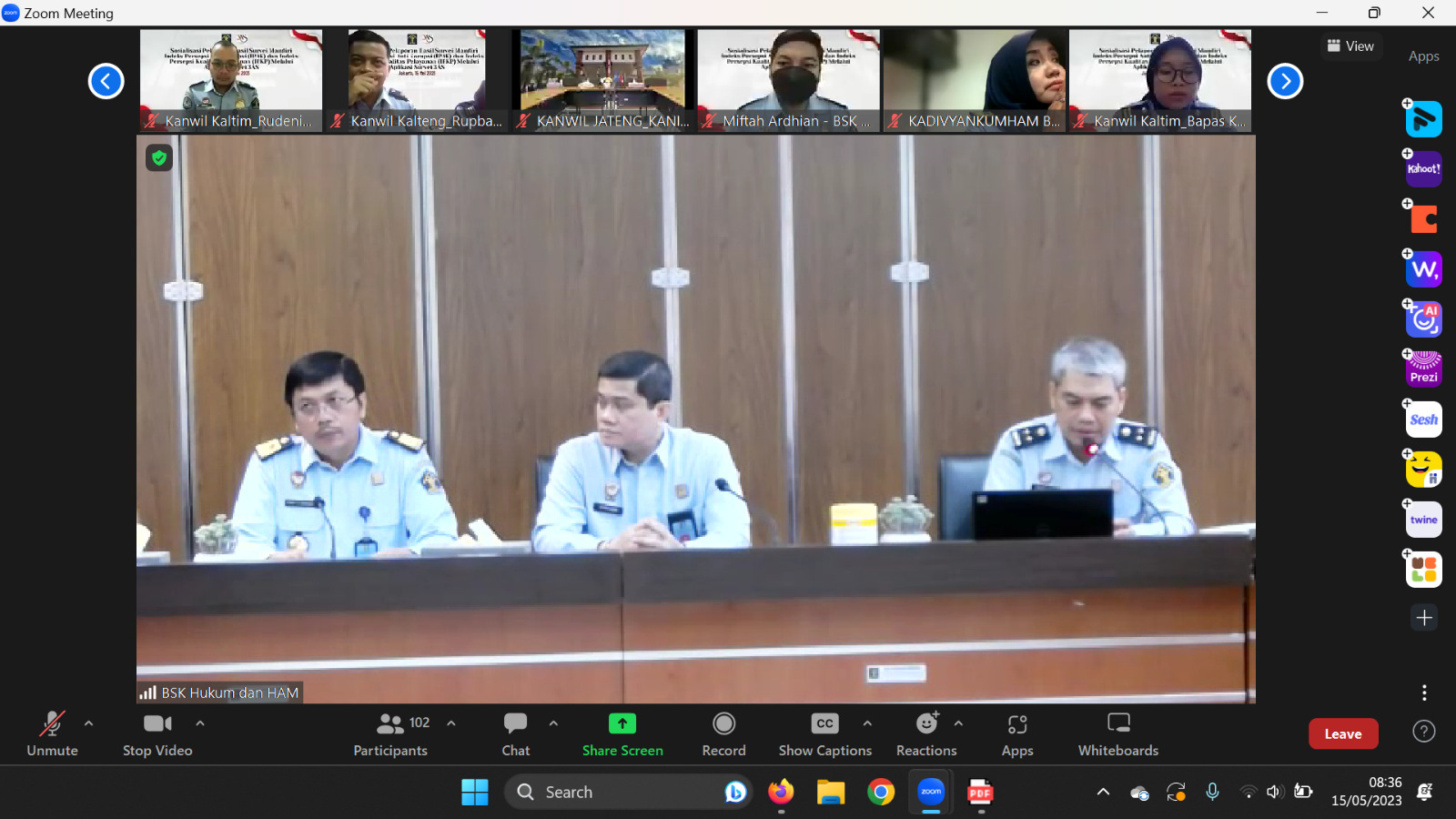The width and height of the screenshot is (1456, 819).
Task: Select the Kanwil Kaltim_Bapas thumbnail
Action: click(1160, 81)
